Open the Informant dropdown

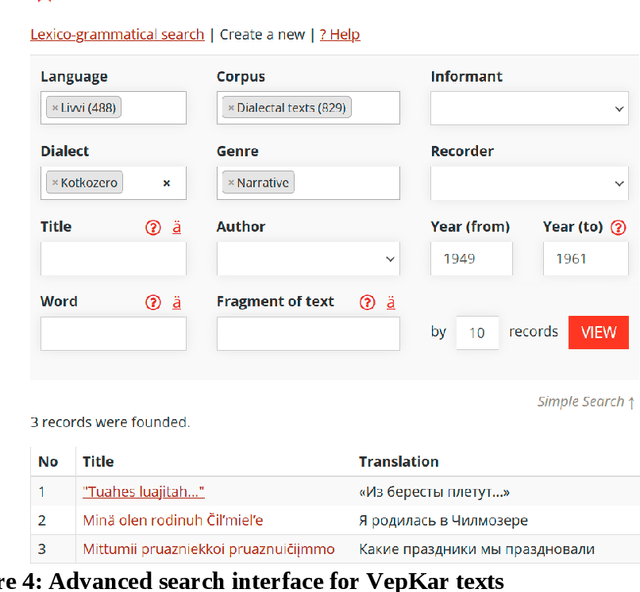pos(528,108)
